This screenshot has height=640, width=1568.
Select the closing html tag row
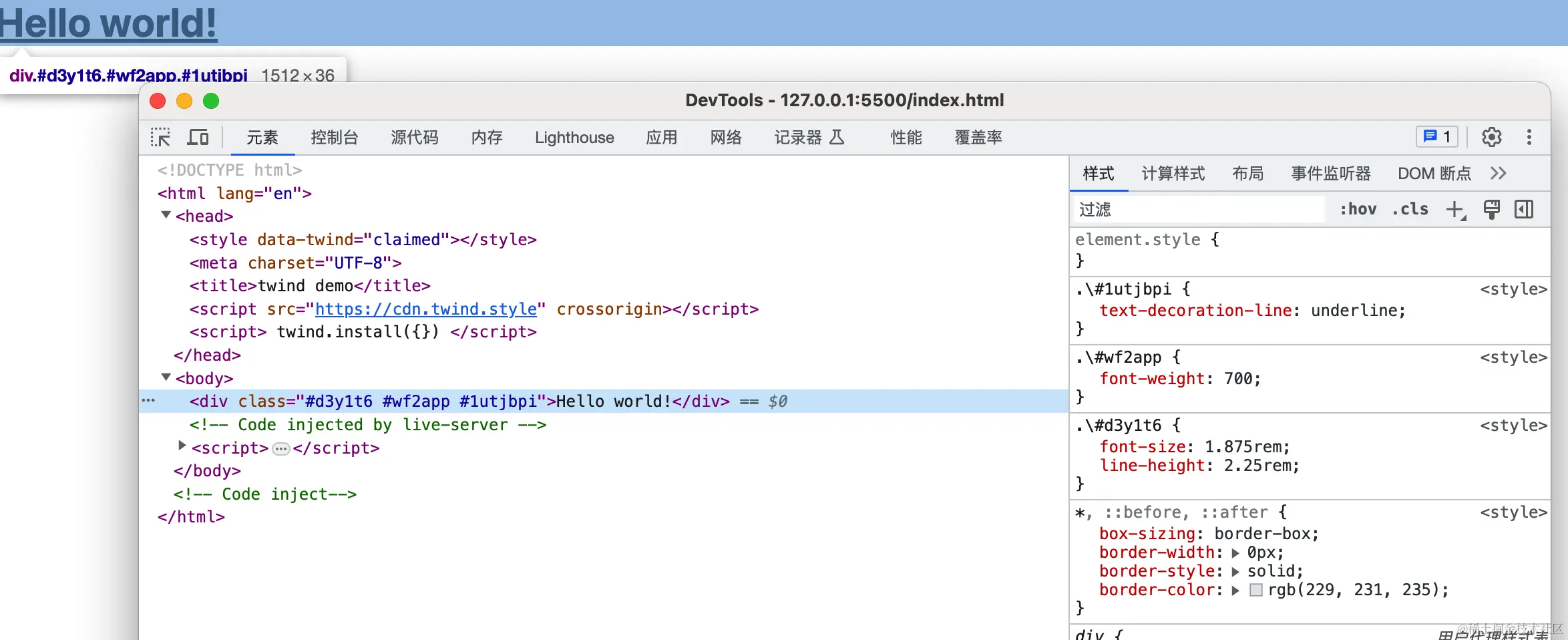coord(191,517)
